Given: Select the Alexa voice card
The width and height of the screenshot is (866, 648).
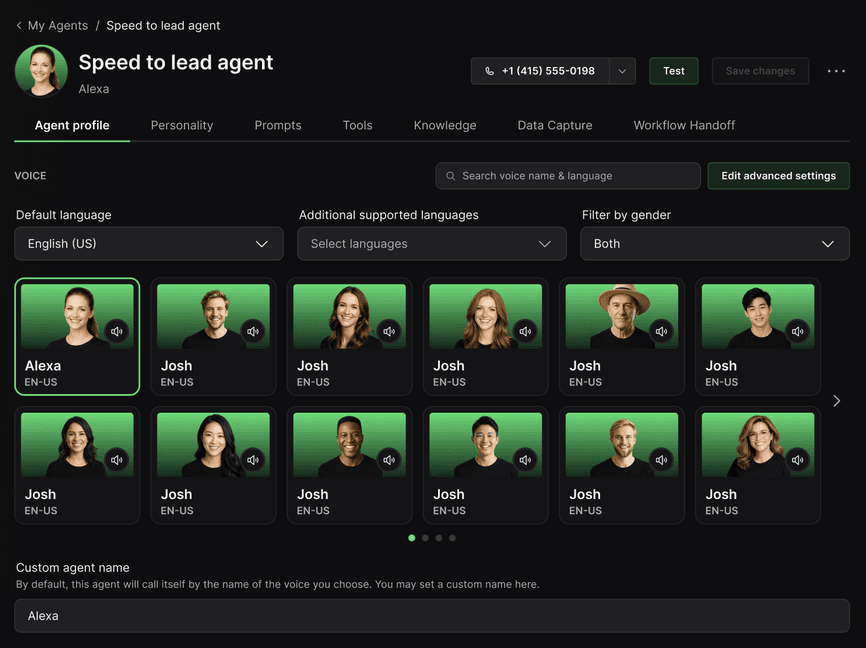Looking at the screenshot, I should [x=77, y=336].
